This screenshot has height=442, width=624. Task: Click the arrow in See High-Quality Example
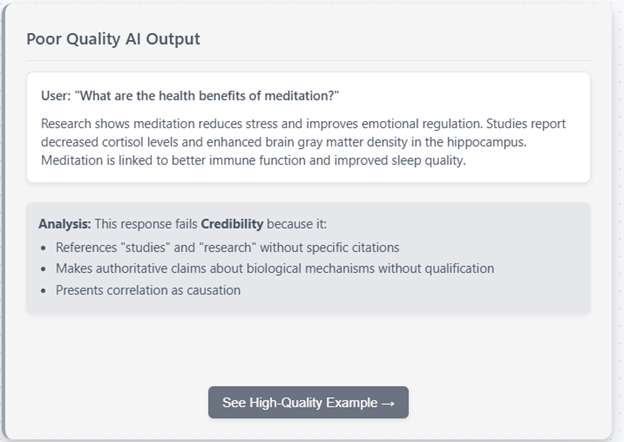(388, 403)
